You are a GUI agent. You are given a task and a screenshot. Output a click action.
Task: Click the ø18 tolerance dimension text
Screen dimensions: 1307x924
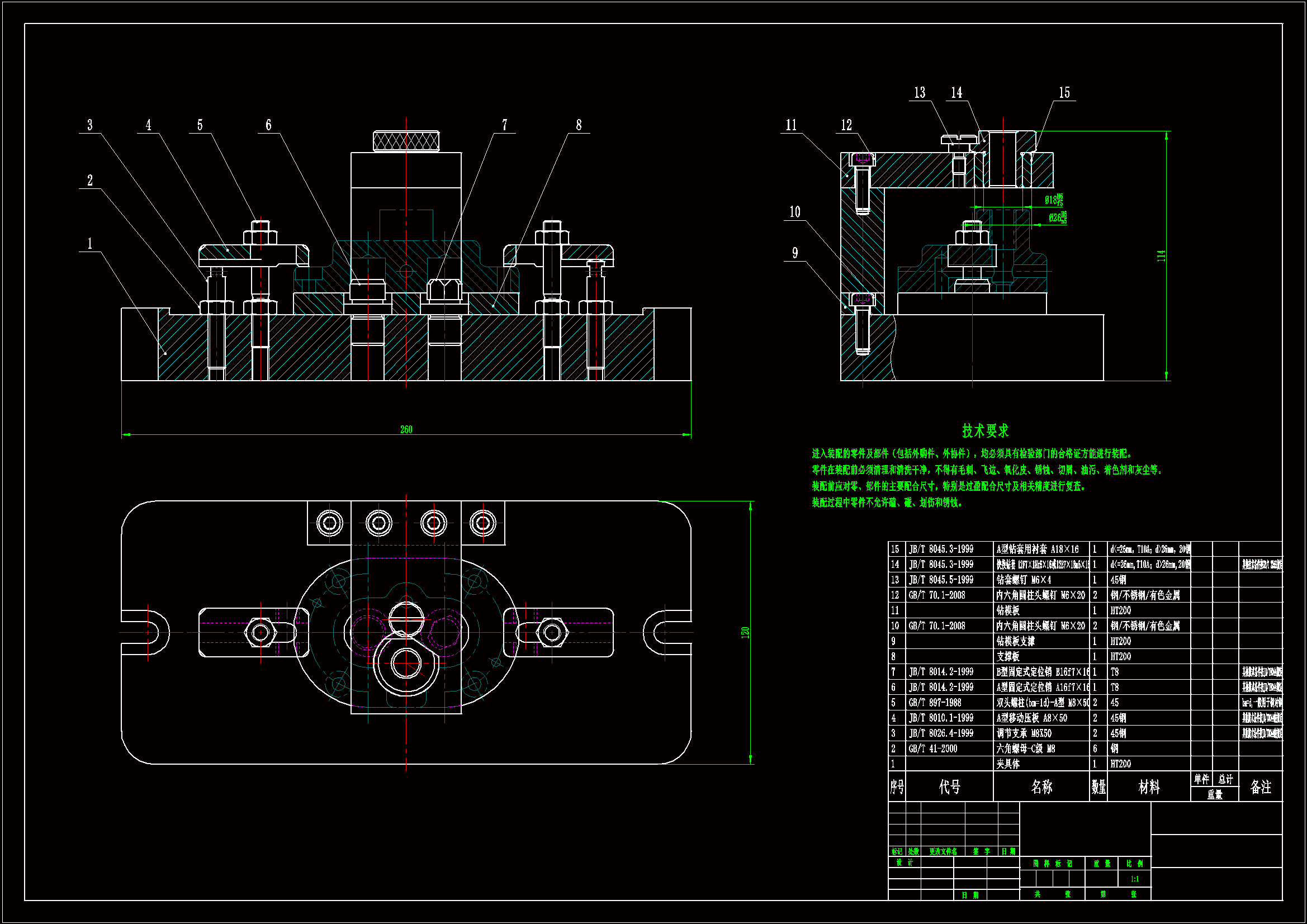(1053, 200)
